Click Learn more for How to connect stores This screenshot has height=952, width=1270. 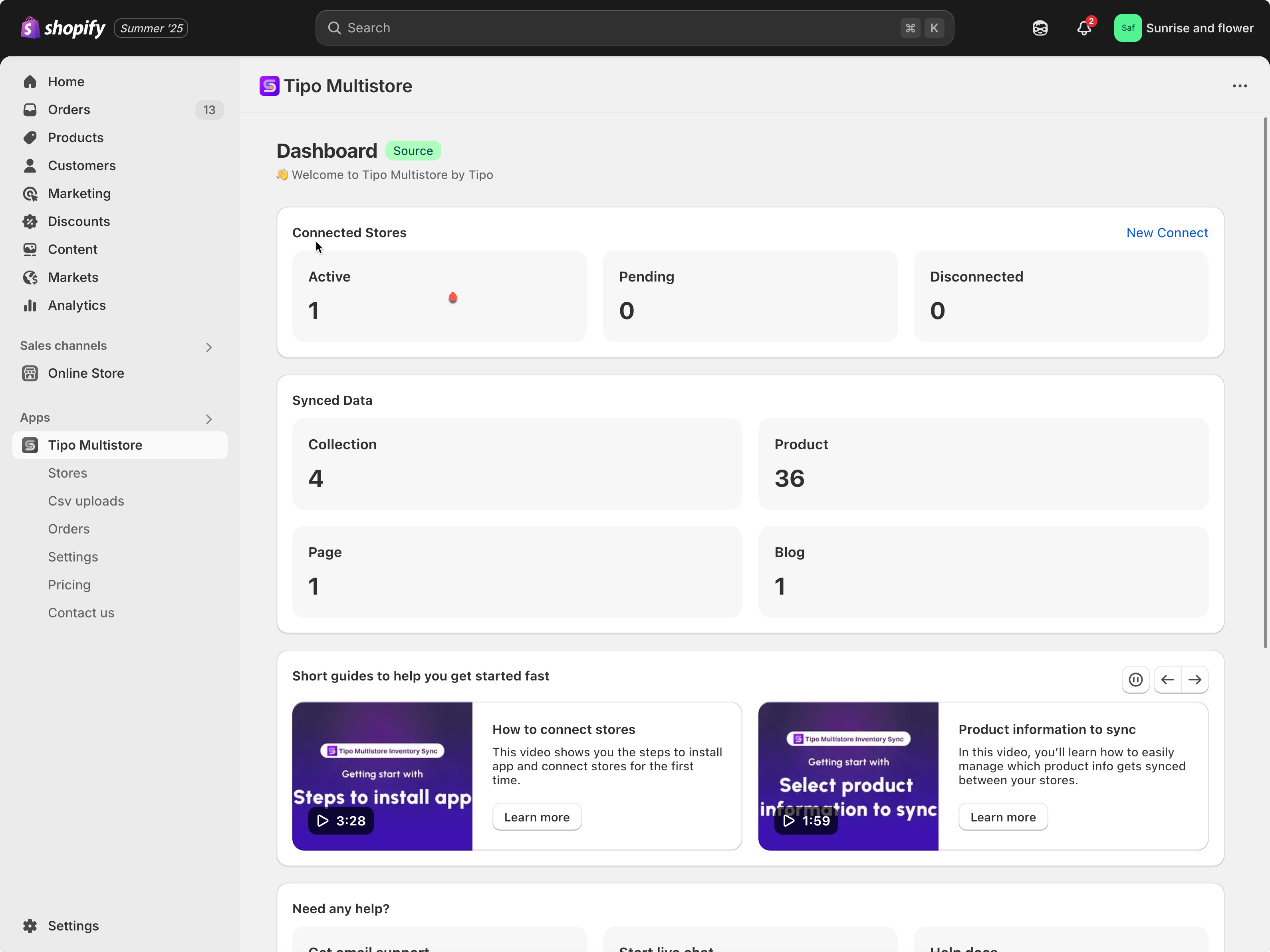[536, 817]
